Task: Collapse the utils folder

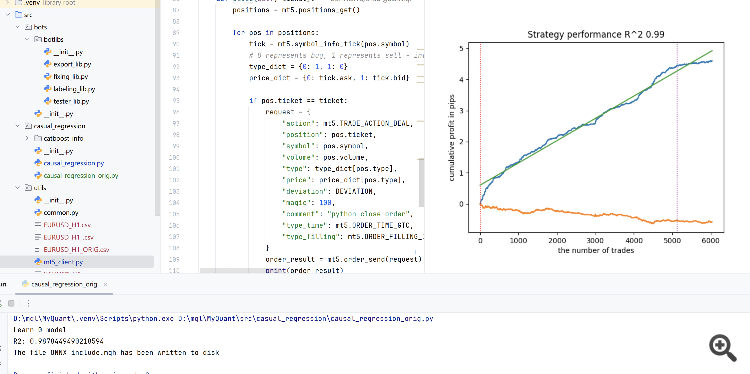Action: click(x=18, y=188)
